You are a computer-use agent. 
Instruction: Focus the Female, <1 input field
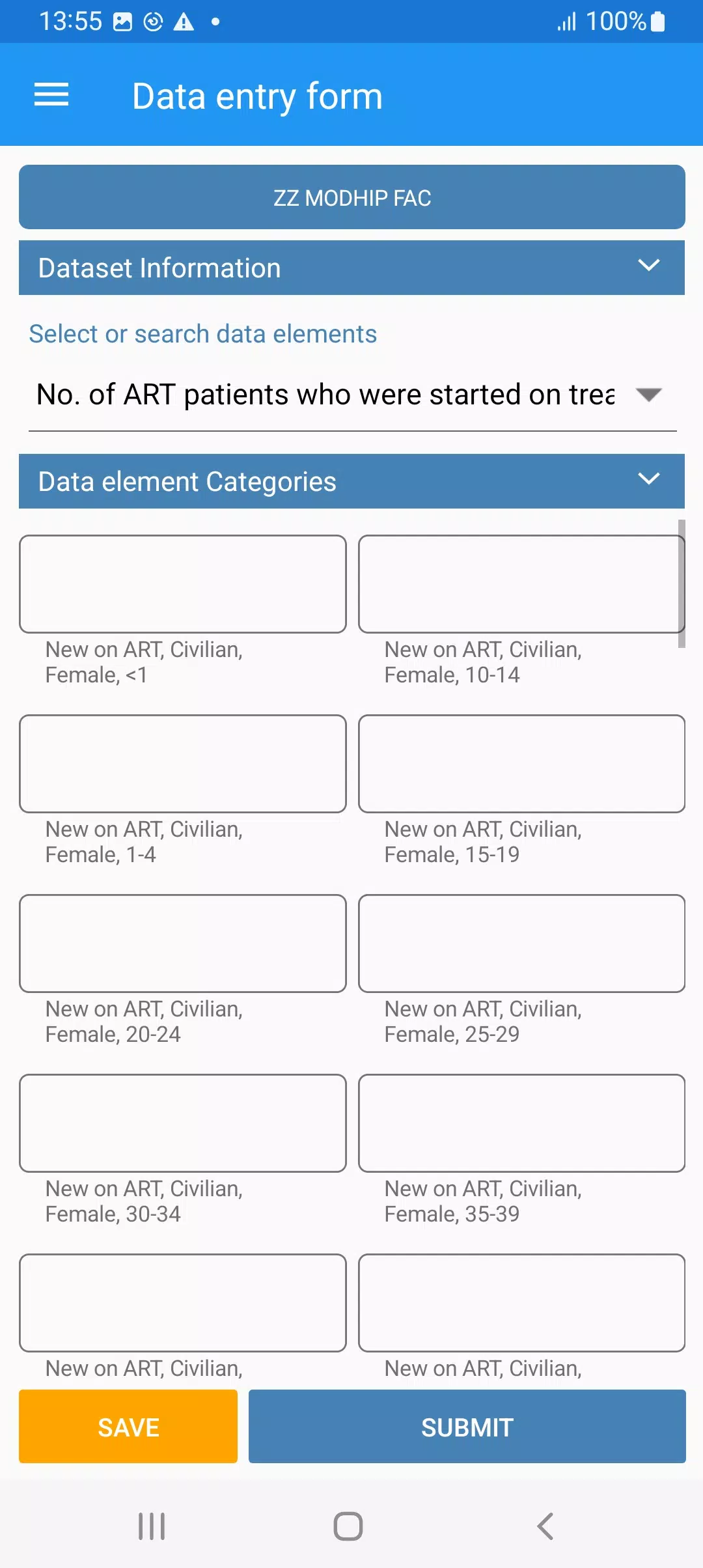pyautogui.click(x=183, y=584)
